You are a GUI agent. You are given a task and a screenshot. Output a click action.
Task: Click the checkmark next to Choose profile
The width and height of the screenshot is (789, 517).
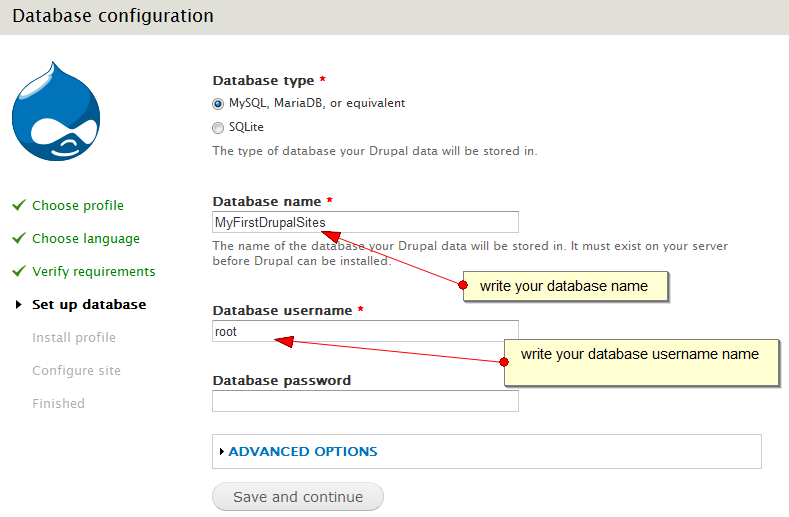pos(19,205)
